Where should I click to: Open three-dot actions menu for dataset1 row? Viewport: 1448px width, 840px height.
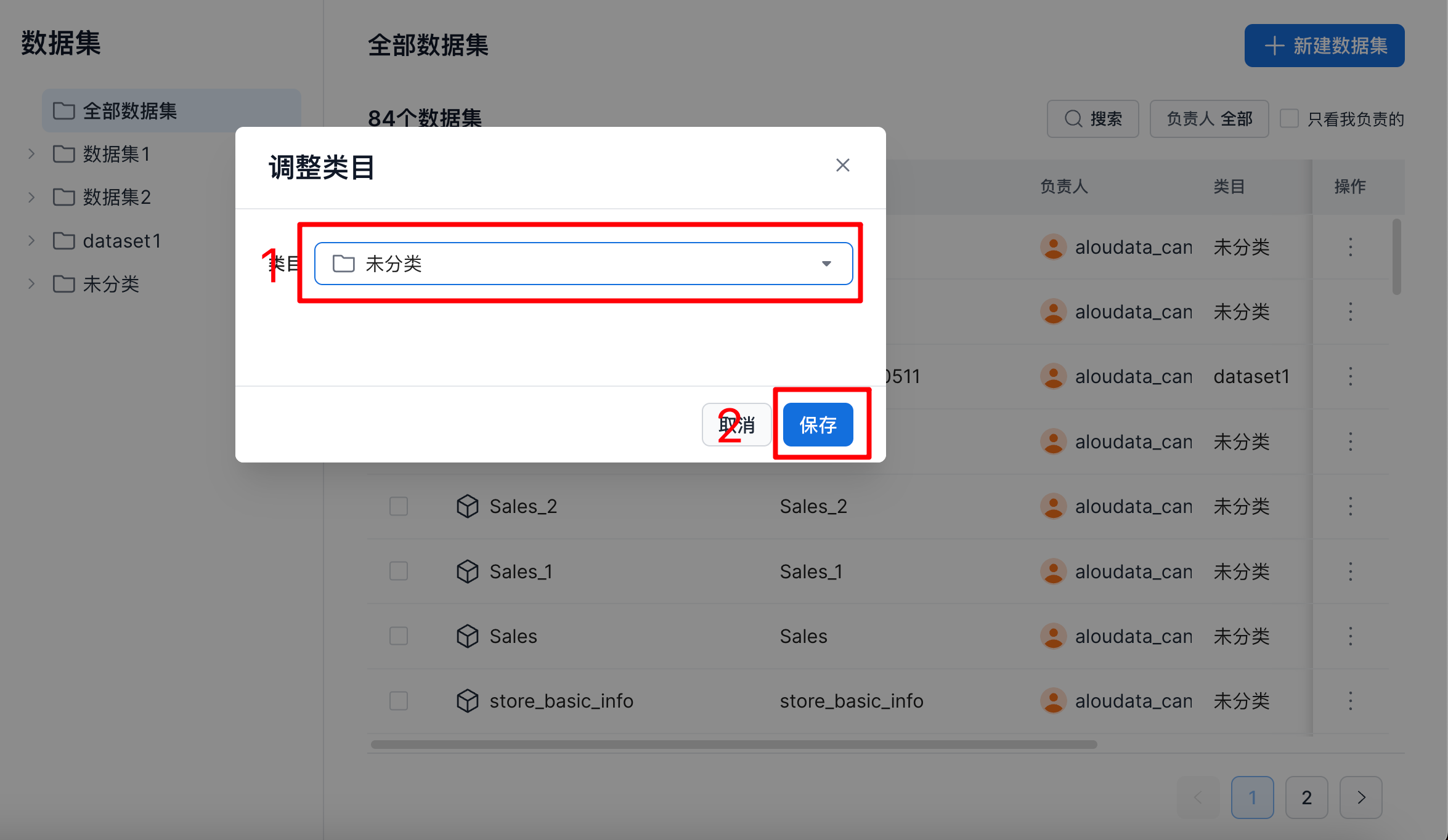tap(1350, 376)
